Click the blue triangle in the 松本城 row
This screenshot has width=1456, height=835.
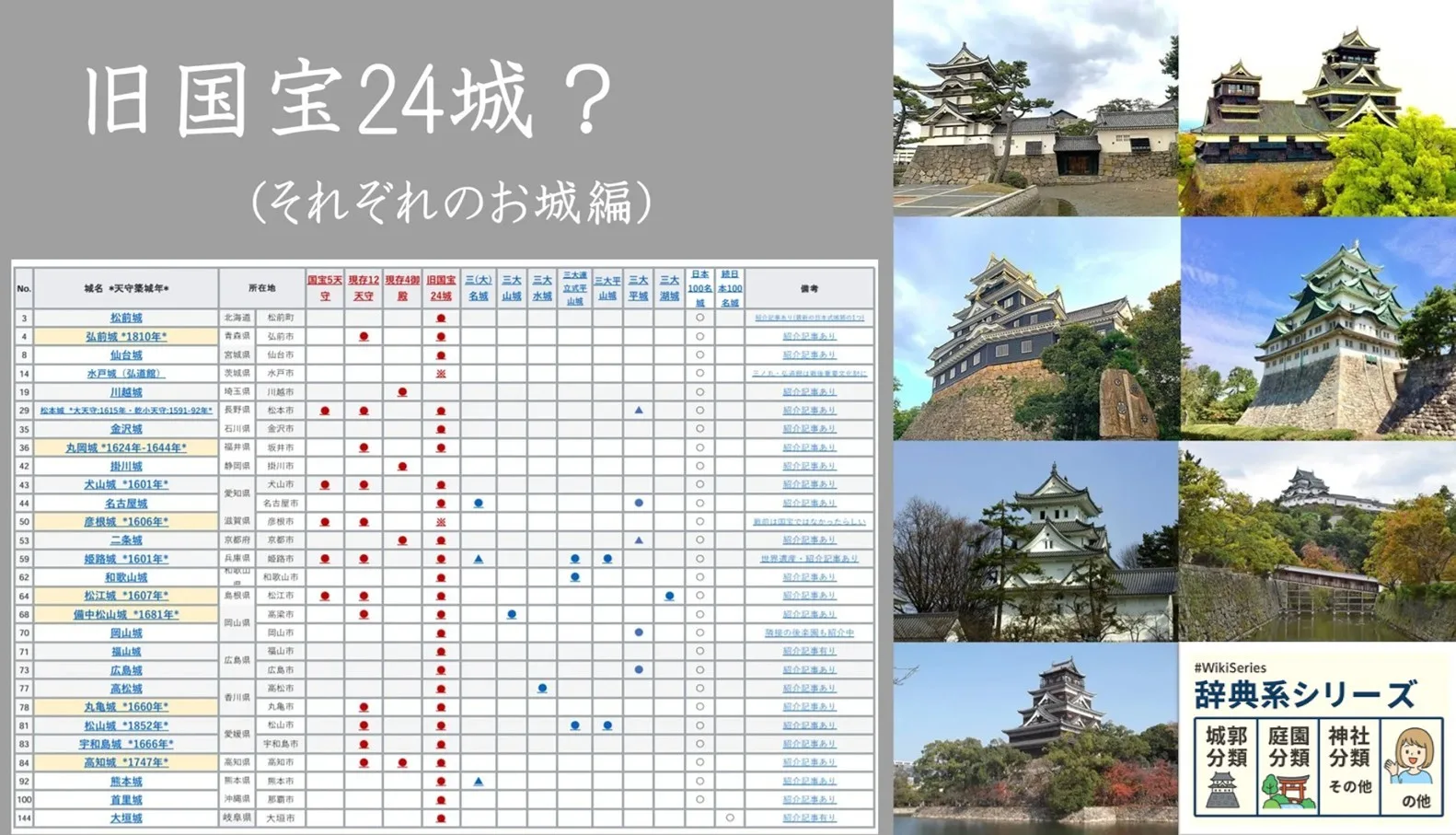coord(639,410)
